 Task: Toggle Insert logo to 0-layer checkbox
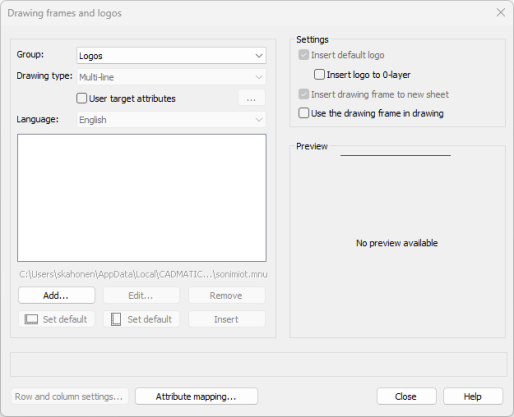319,74
